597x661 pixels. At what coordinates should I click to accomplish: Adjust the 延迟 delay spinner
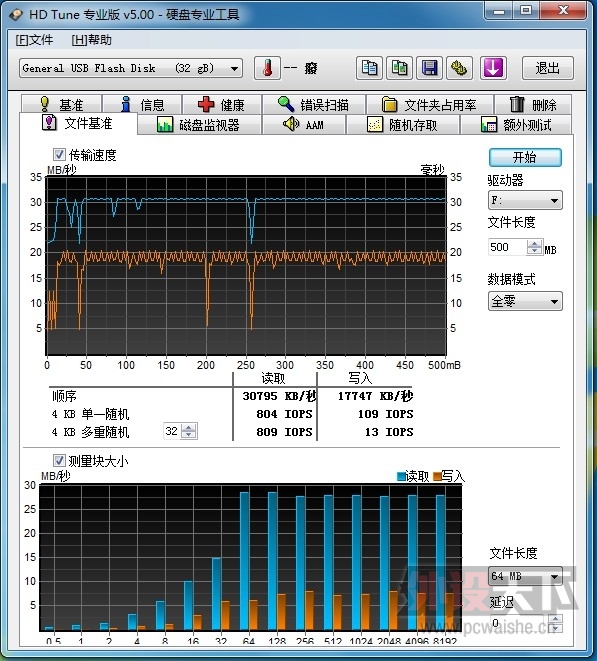point(556,623)
